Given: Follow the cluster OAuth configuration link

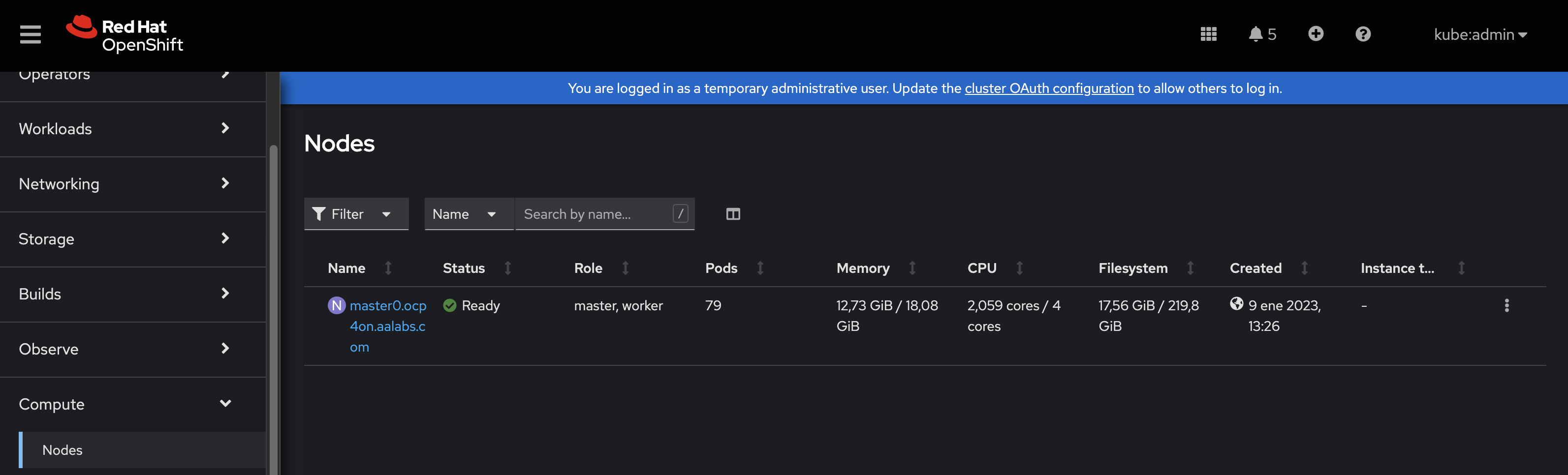Looking at the screenshot, I should pyautogui.click(x=1049, y=88).
